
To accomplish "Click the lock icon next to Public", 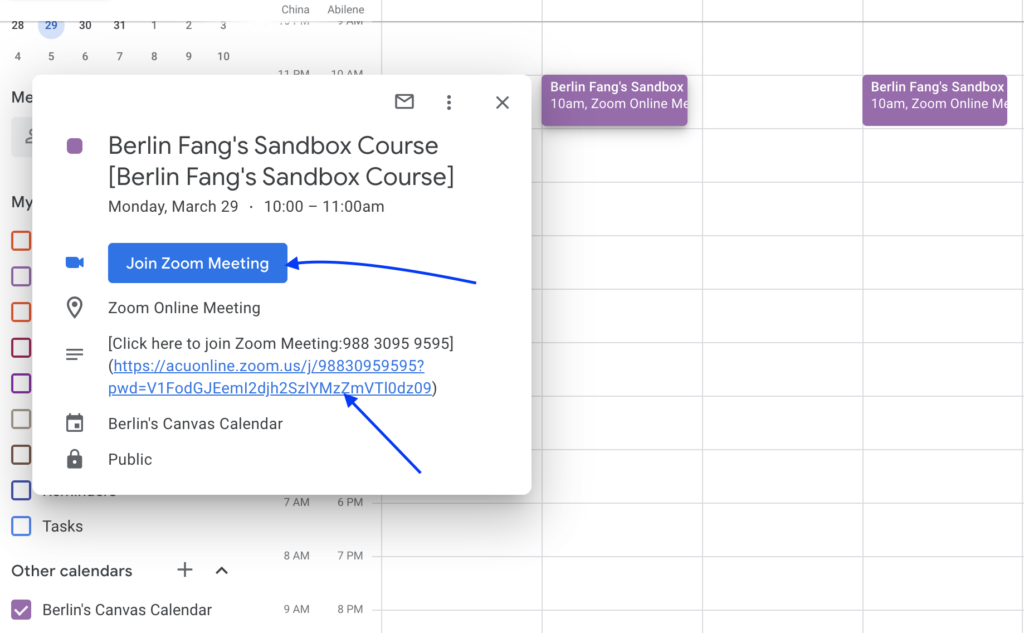I will [x=75, y=459].
